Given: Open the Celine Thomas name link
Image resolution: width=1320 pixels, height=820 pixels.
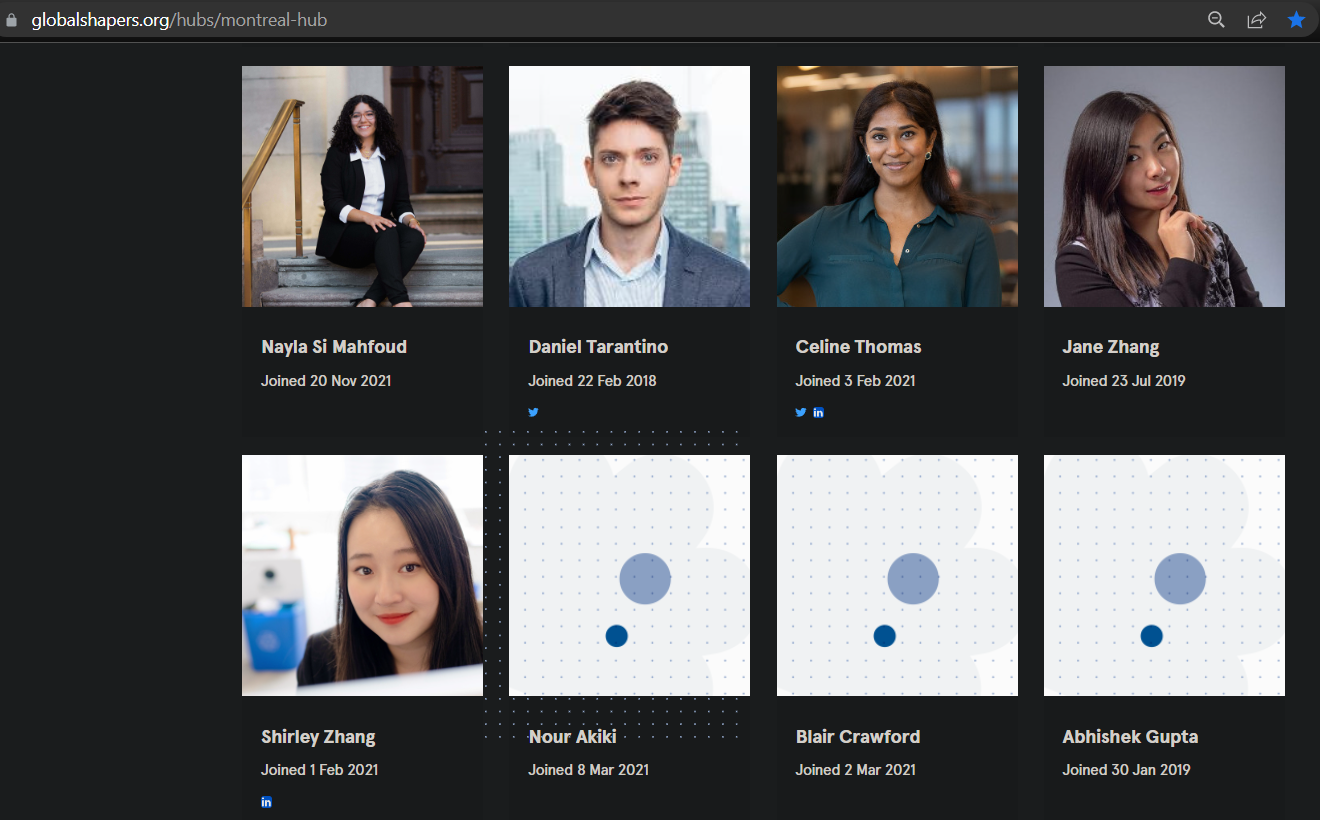Looking at the screenshot, I should [858, 347].
